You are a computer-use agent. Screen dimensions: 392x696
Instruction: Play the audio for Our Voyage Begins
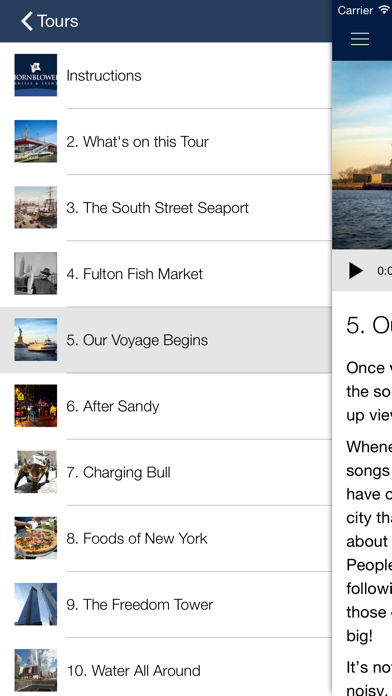click(355, 270)
